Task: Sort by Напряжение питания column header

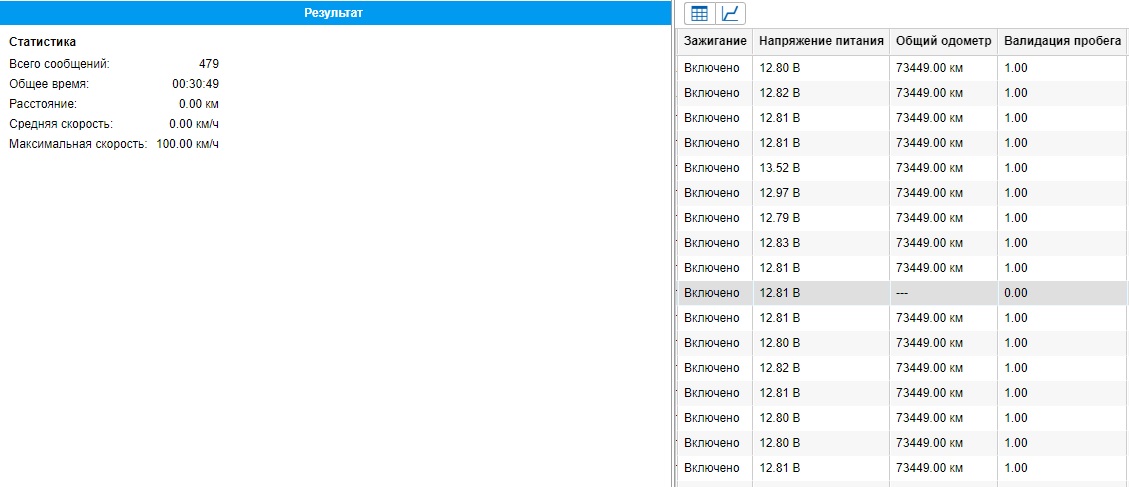Action: tap(821, 41)
